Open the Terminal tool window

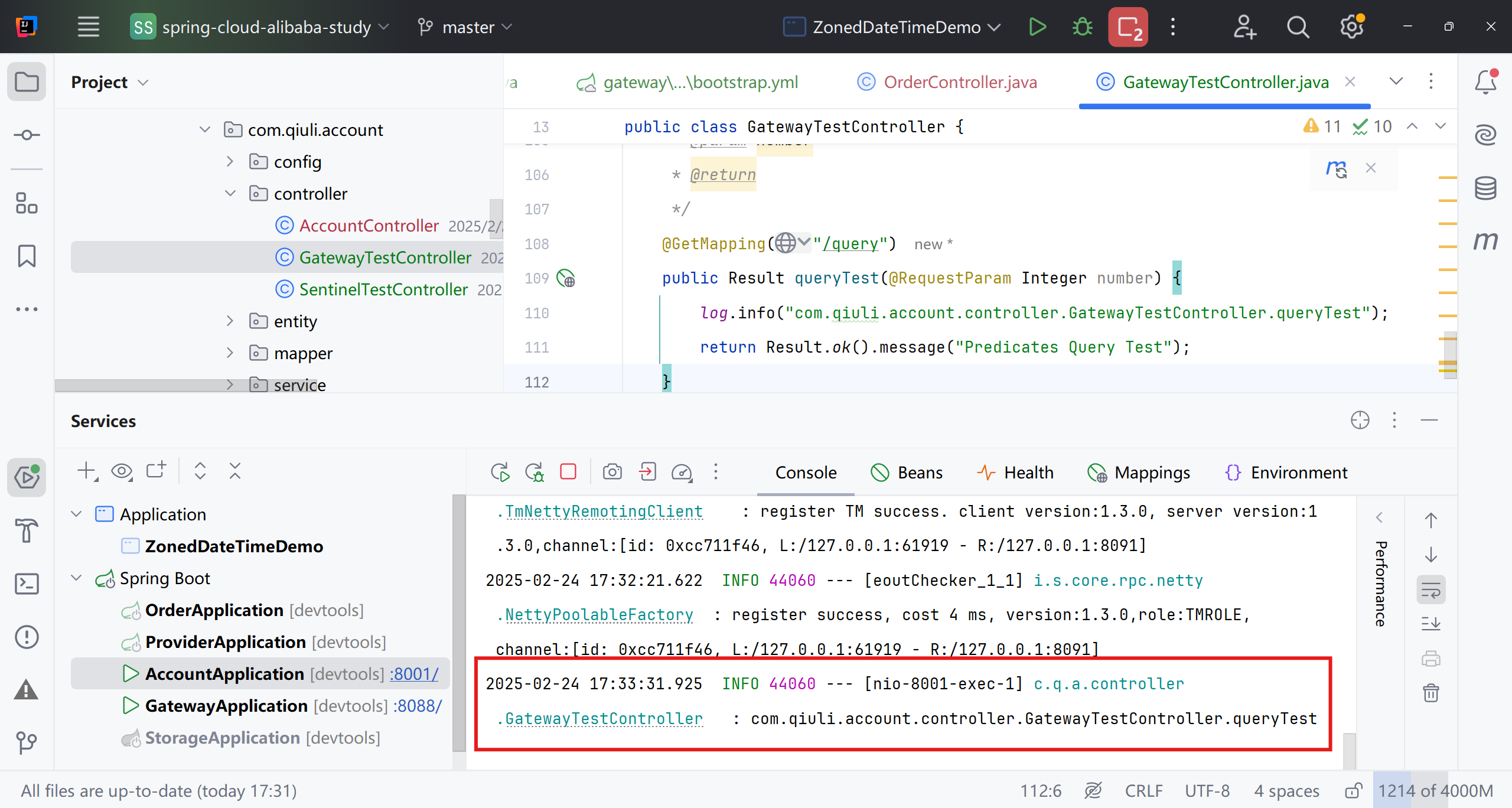(x=27, y=584)
